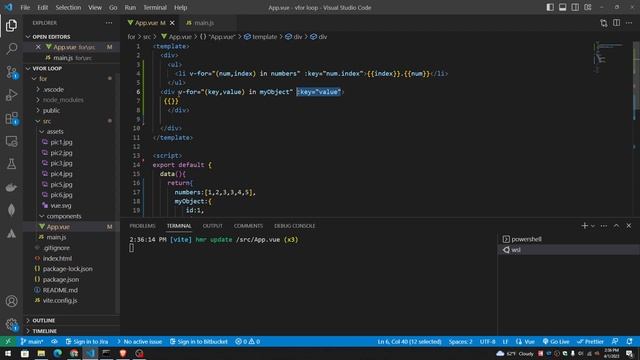
Task: Open the Docker whale view
Action: point(11,187)
